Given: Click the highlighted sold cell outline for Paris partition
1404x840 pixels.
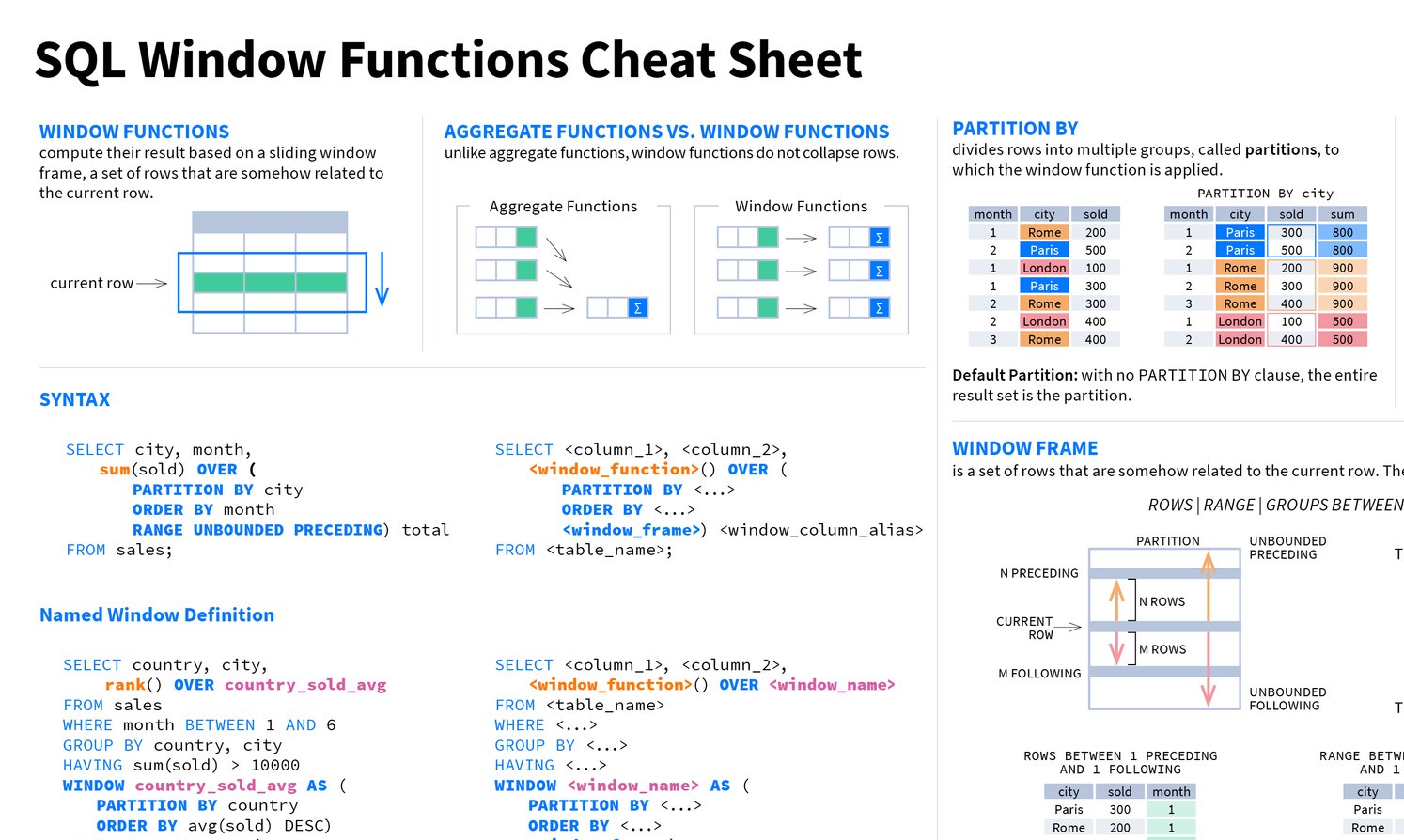Looking at the screenshot, I should click(1290, 241).
